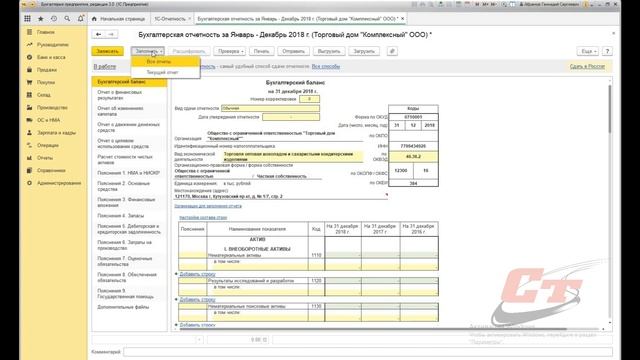The image size is (640, 360).
Task: Open the Склад section in sidebar
Action: (44, 95)
